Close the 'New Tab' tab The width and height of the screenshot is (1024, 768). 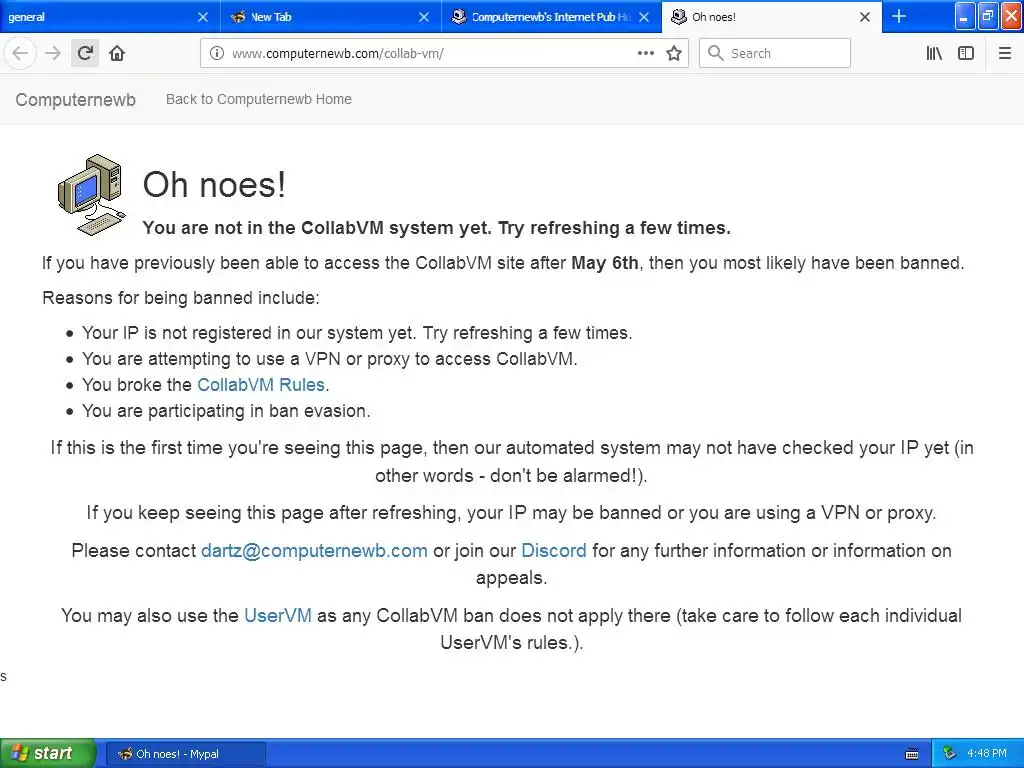click(424, 17)
